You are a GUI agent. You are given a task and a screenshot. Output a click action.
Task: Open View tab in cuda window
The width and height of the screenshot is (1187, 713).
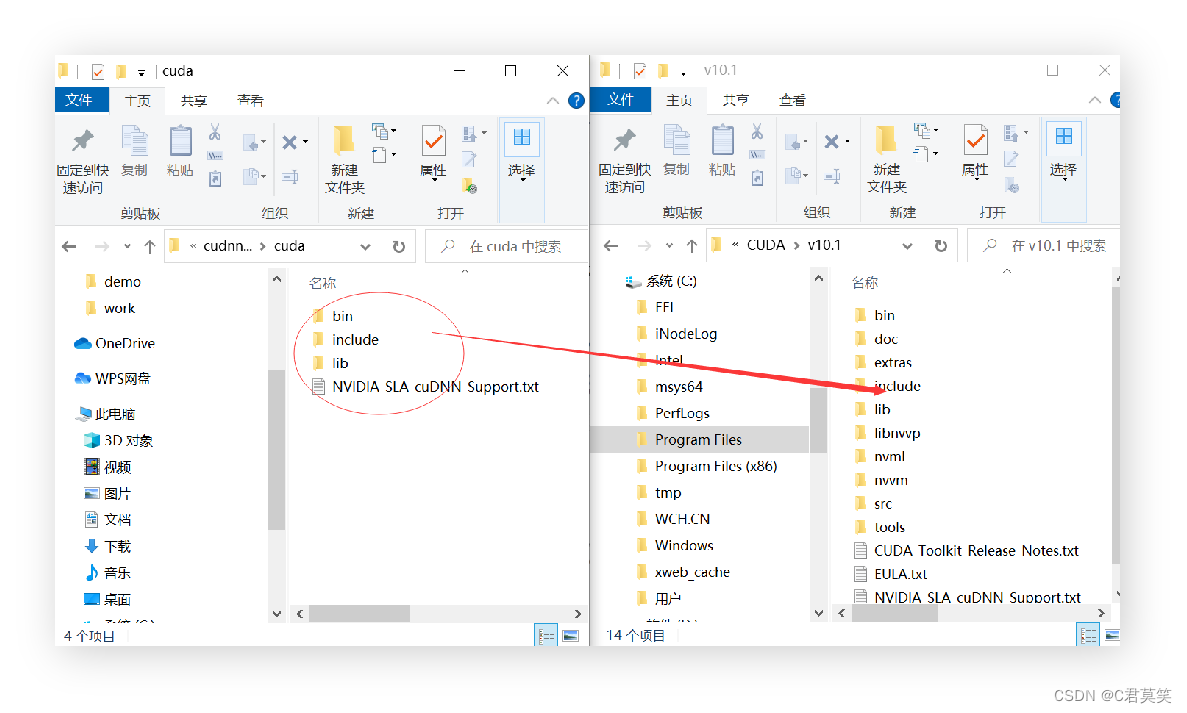pos(250,101)
